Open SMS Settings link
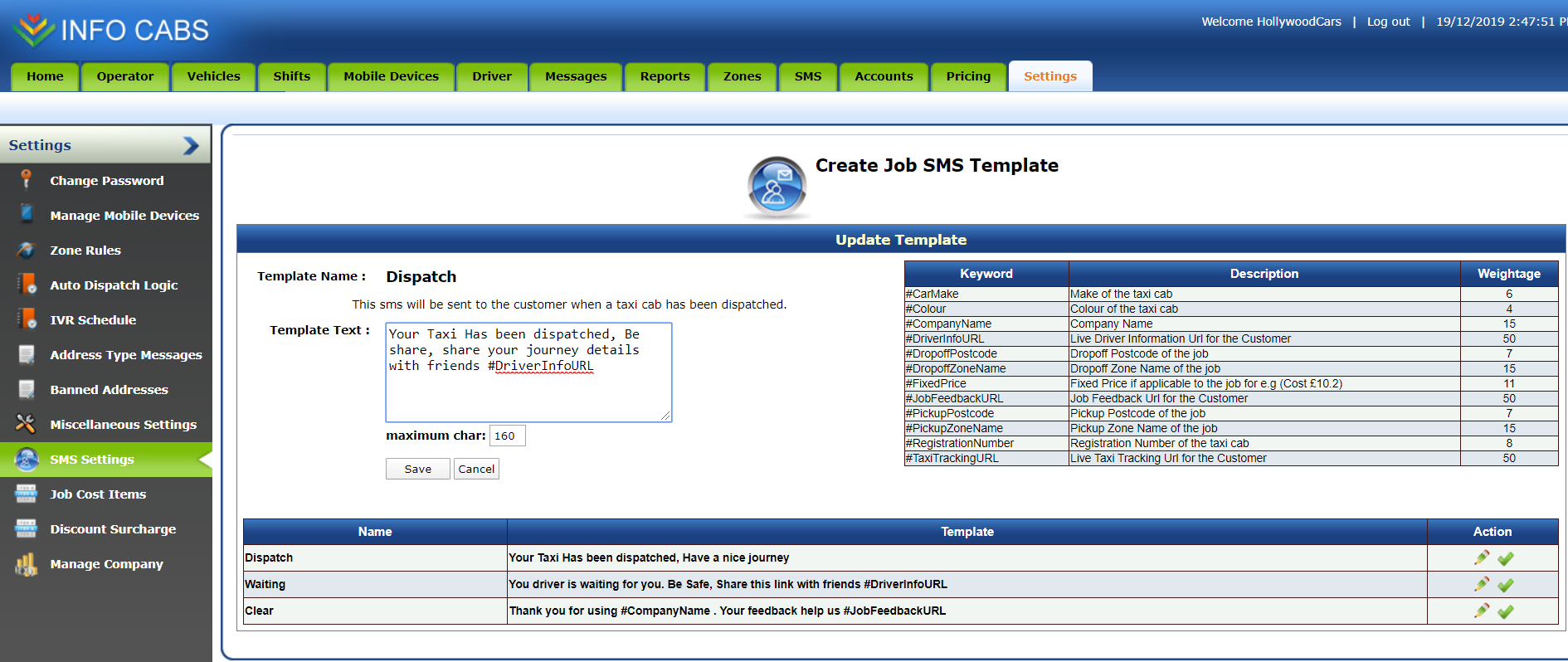The width and height of the screenshot is (1568, 662). tap(92, 459)
